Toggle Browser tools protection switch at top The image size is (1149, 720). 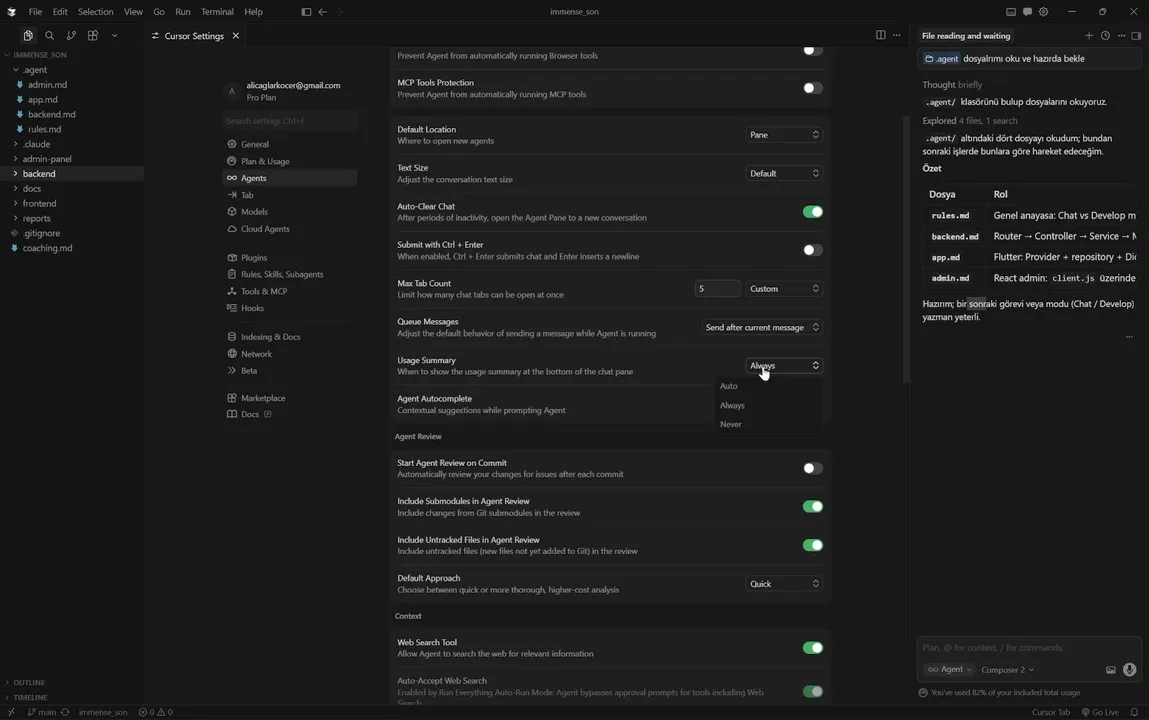[812, 50]
